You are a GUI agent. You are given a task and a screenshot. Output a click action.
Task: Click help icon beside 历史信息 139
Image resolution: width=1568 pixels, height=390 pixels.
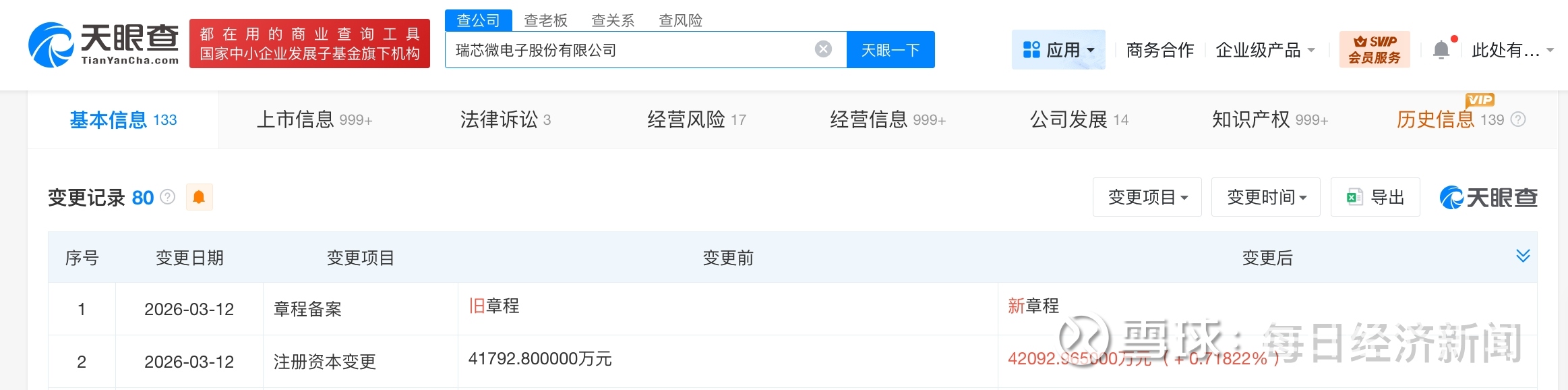1518,119
